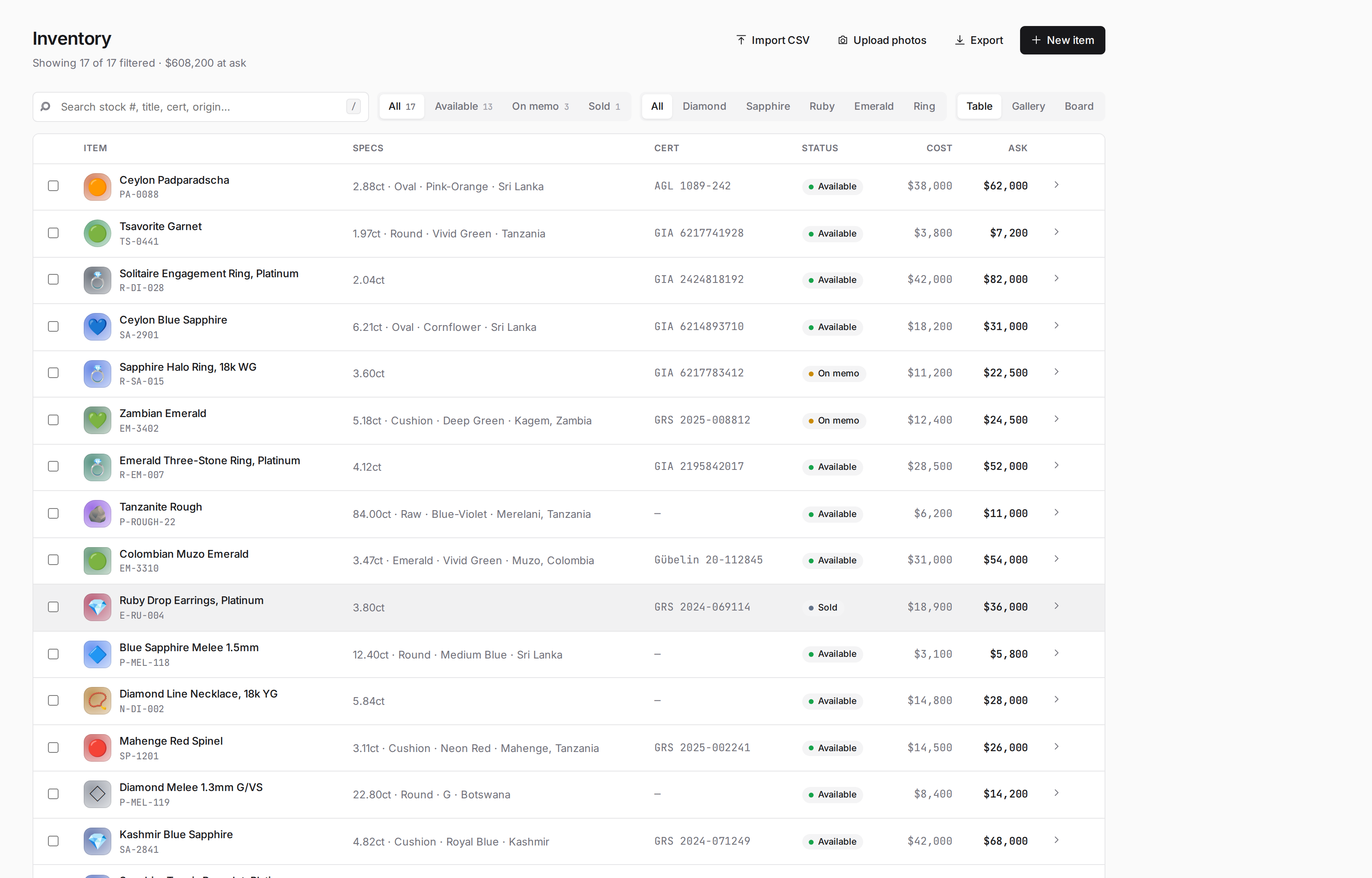This screenshot has height=878, width=1372.
Task: Click the Diamond Line Necklace icon
Action: point(98,701)
